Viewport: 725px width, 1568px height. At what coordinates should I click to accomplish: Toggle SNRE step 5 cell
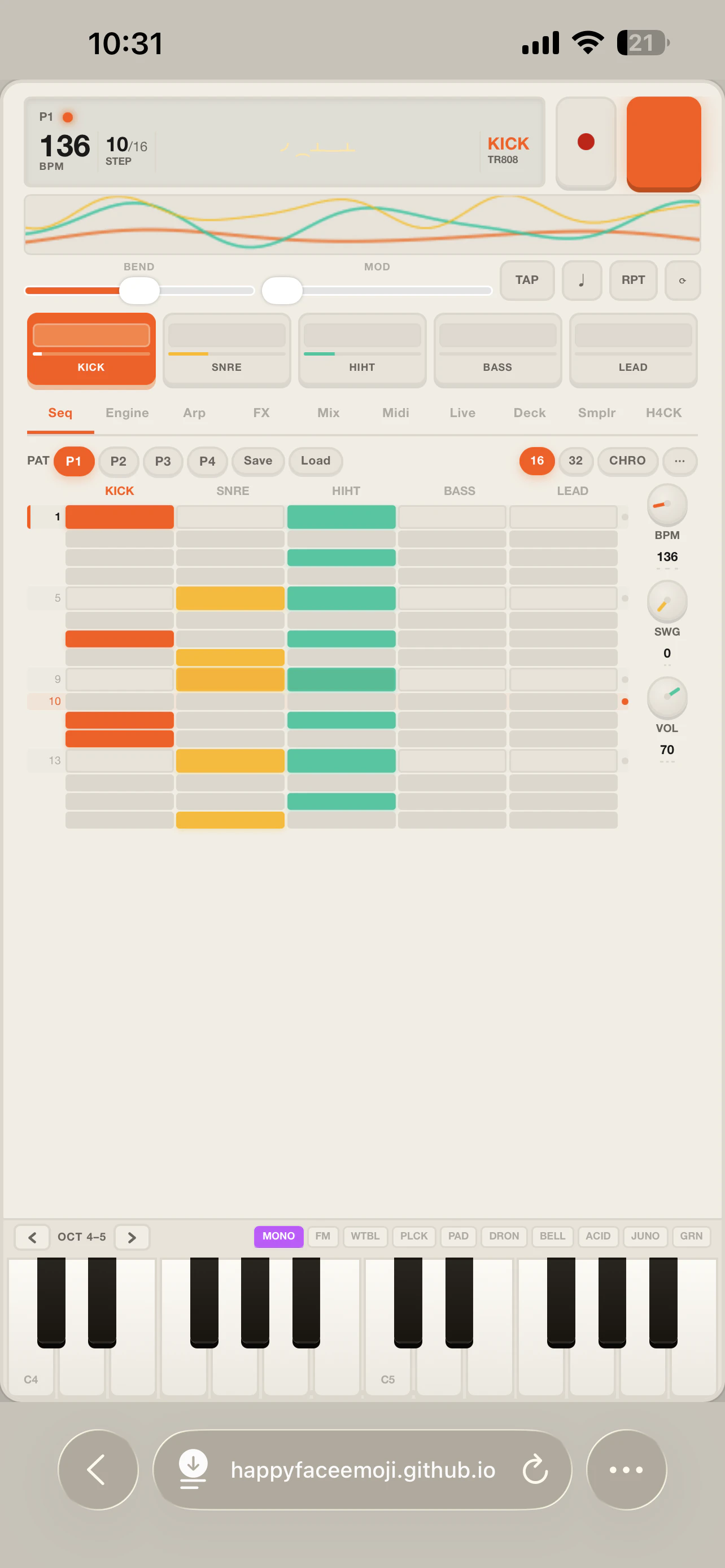pos(230,598)
